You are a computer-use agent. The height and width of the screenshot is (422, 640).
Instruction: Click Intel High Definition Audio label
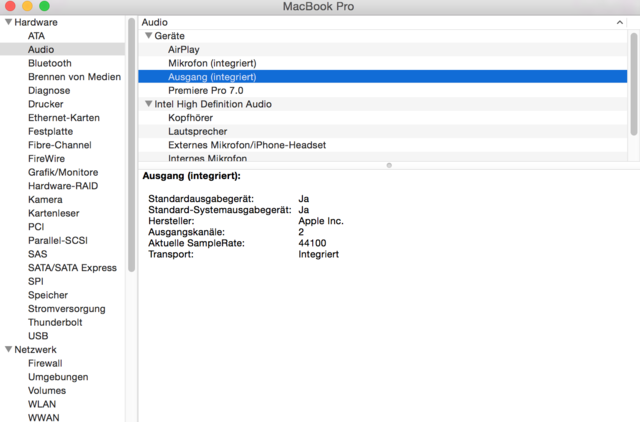pyautogui.click(x=213, y=104)
